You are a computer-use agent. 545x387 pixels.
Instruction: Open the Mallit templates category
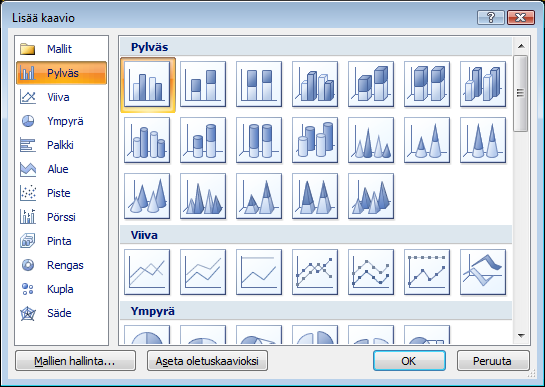[x=62, y=49]
